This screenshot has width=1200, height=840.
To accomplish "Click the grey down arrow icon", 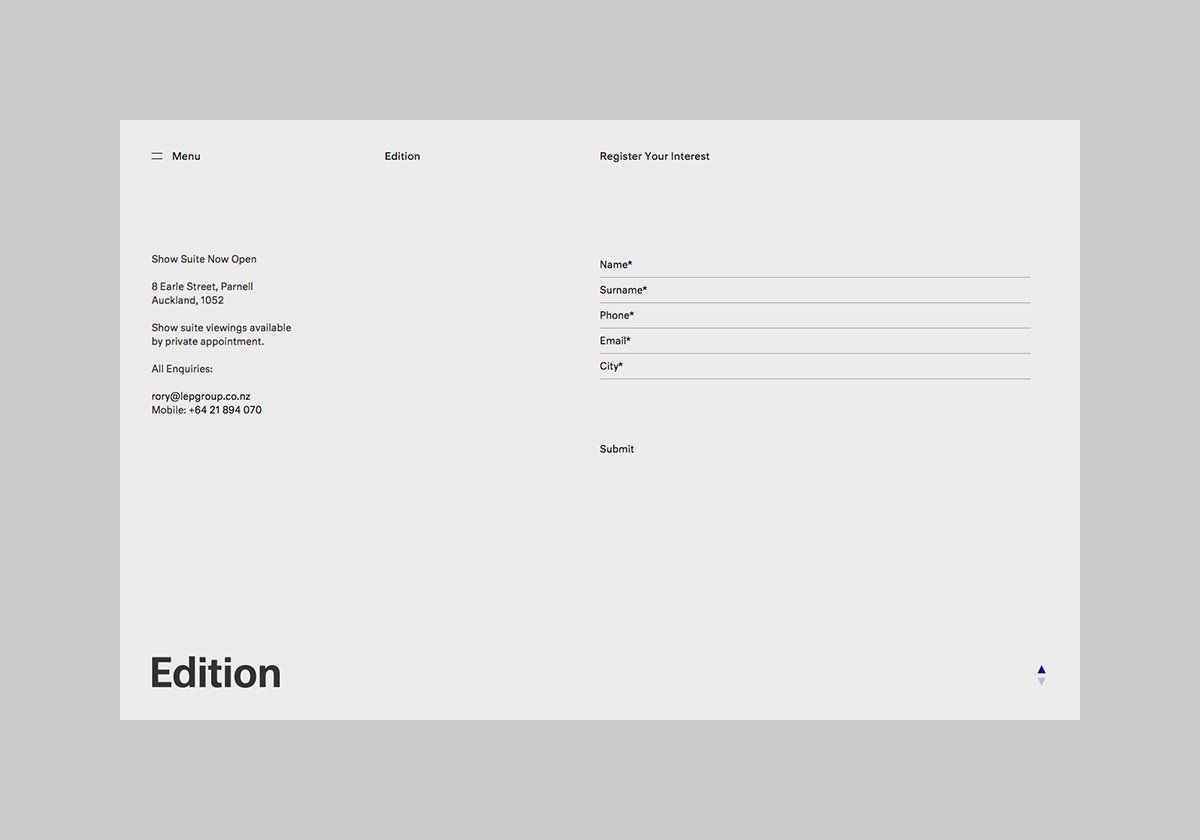I will point(1041,682).
